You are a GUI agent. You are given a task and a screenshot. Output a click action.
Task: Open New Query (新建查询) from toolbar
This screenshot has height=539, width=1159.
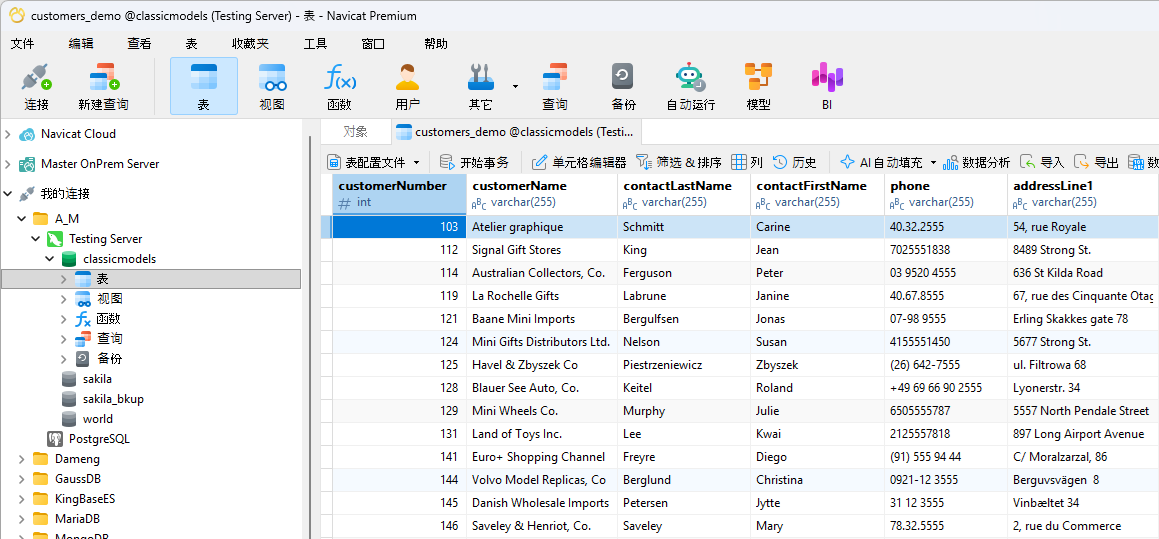(103, 77)
